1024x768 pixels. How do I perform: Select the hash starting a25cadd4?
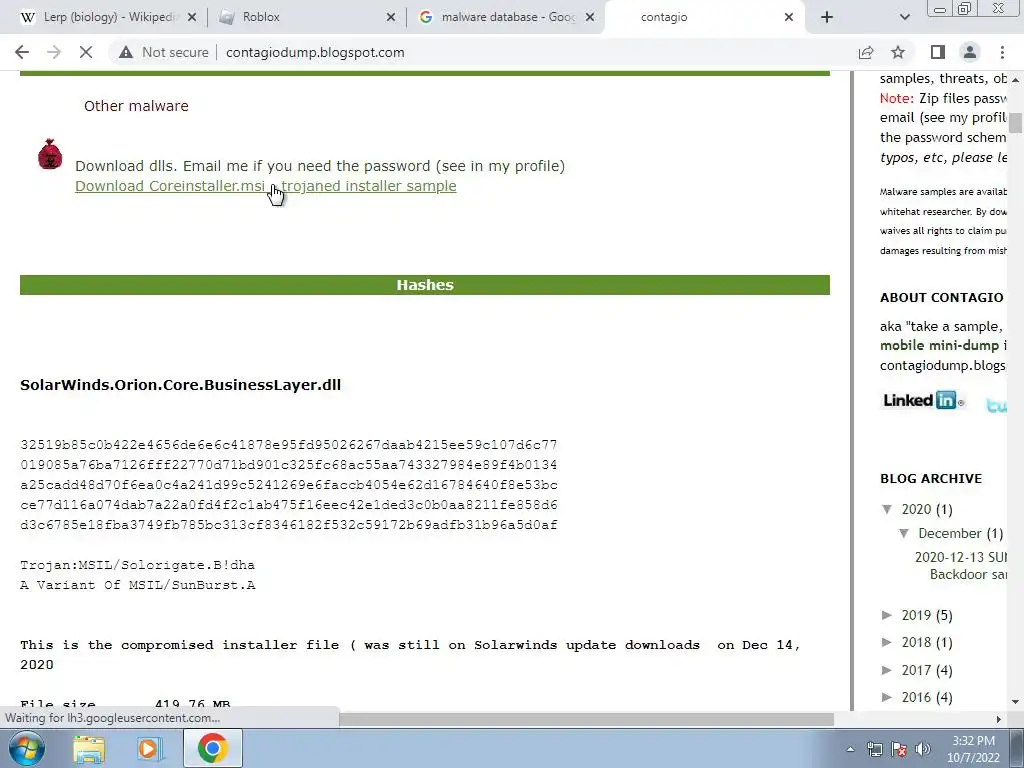pyautogui.click(x=289, y=485)
